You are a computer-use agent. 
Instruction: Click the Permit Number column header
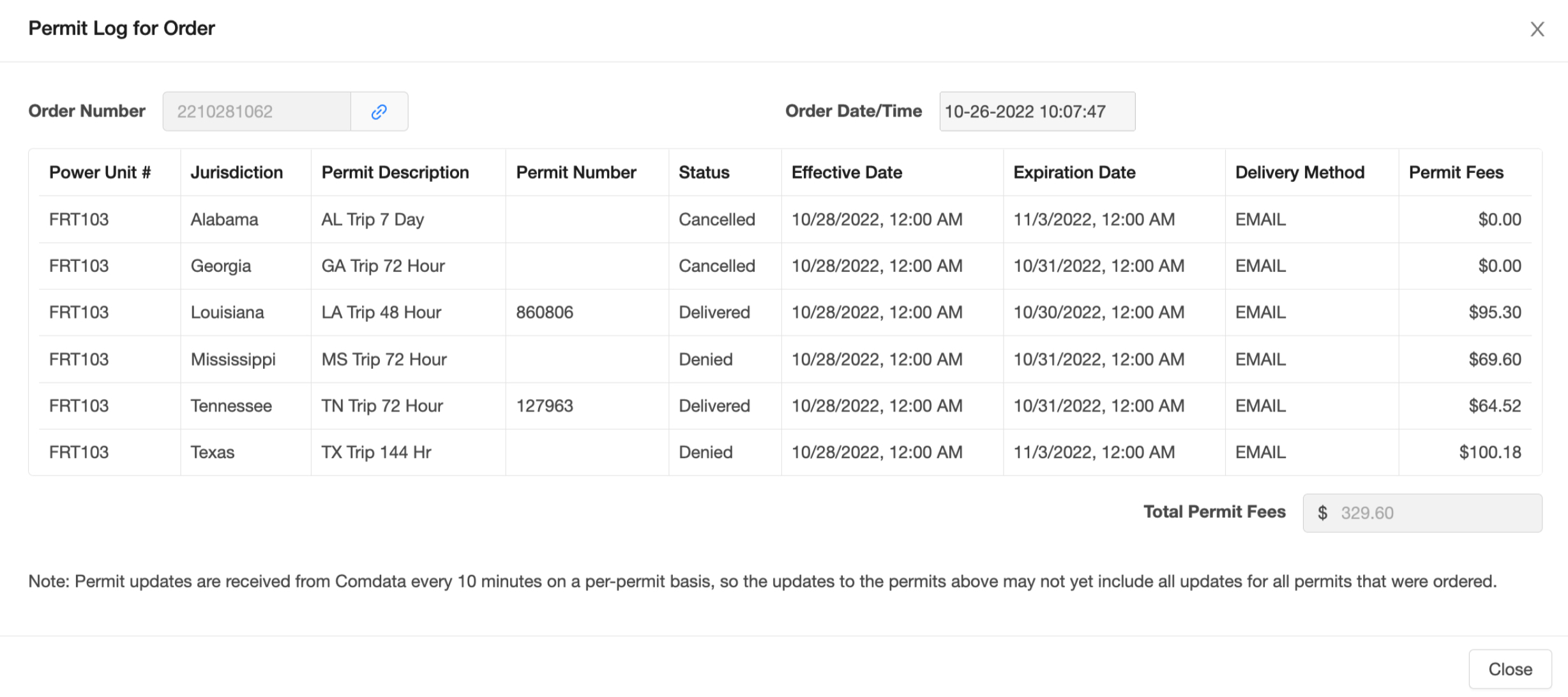pos(576,172)
